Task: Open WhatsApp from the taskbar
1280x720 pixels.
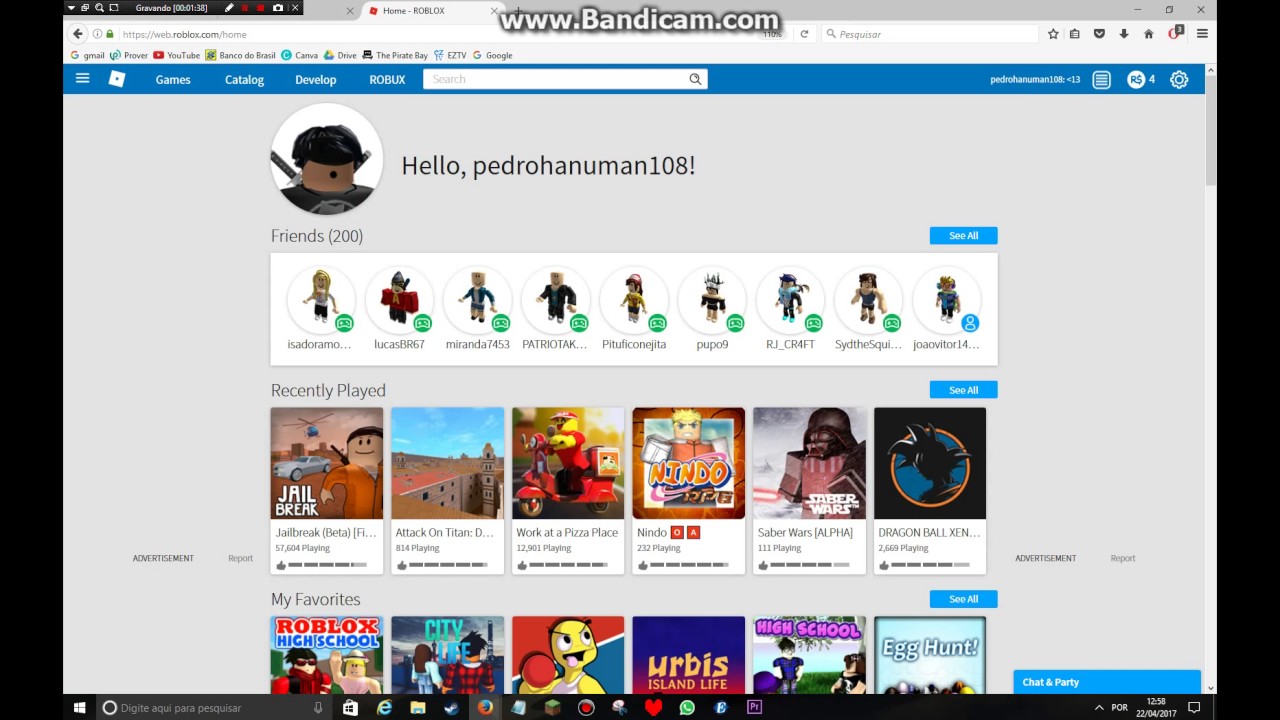Action: point(687,707)
